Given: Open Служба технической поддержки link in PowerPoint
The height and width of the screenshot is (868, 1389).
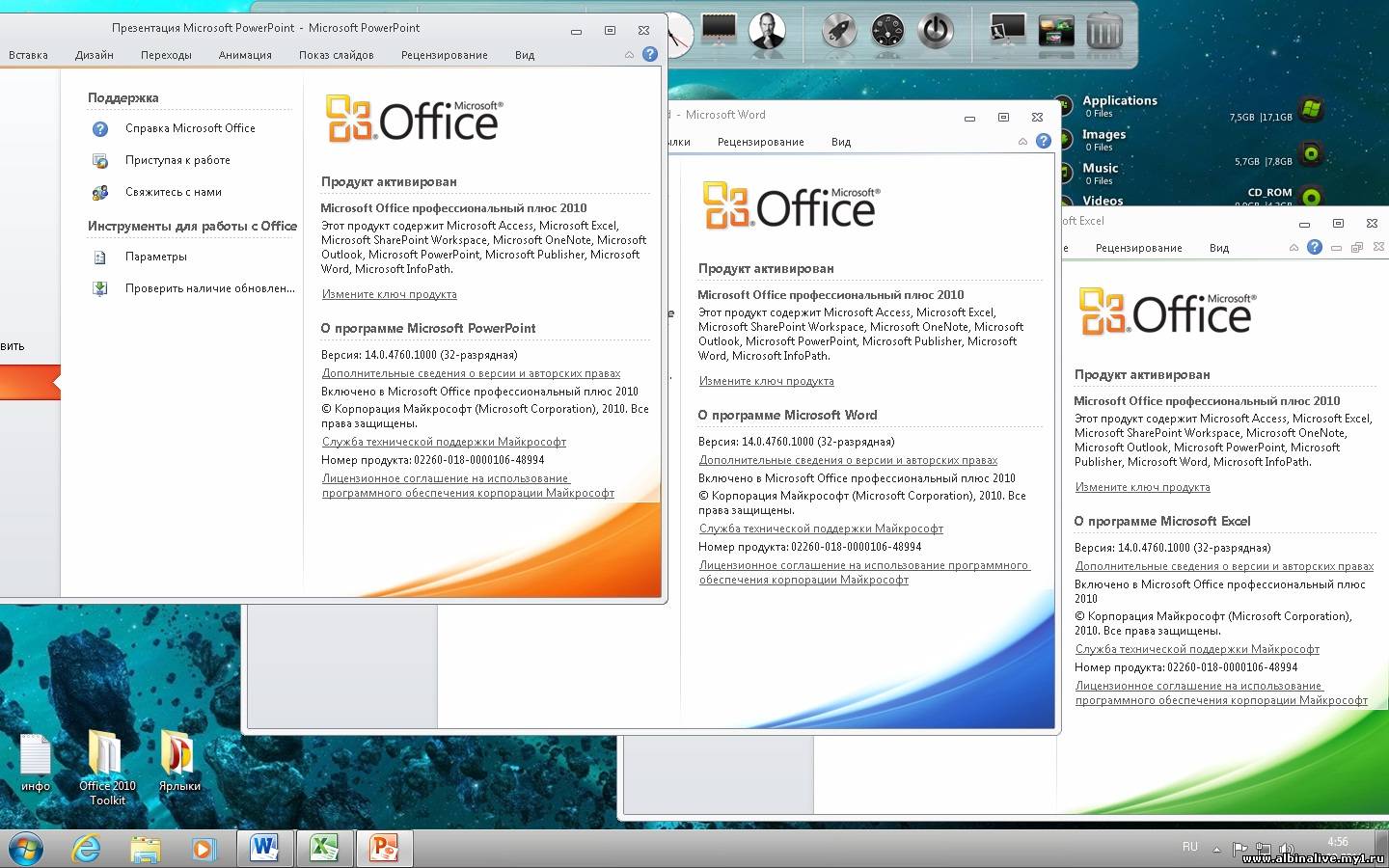Looking at the screenshot, I should (x=445, y=442).
